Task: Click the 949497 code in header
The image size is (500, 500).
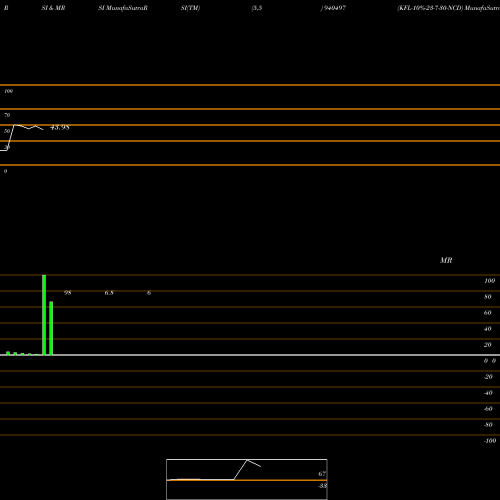Action: (x=334, y=8)
